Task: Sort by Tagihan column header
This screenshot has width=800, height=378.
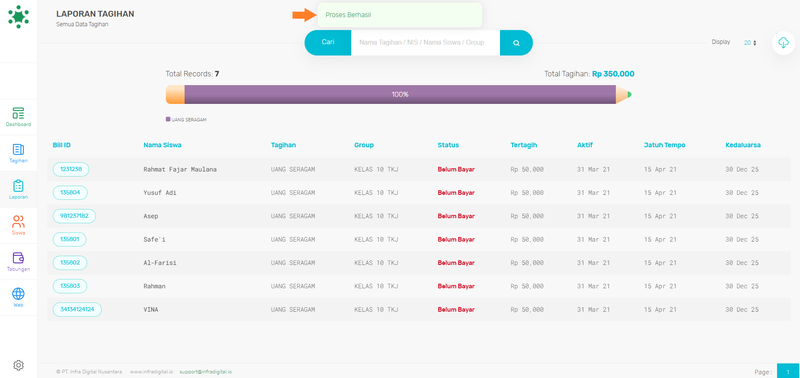Action: pyautogui.click(x=283, y=145)
